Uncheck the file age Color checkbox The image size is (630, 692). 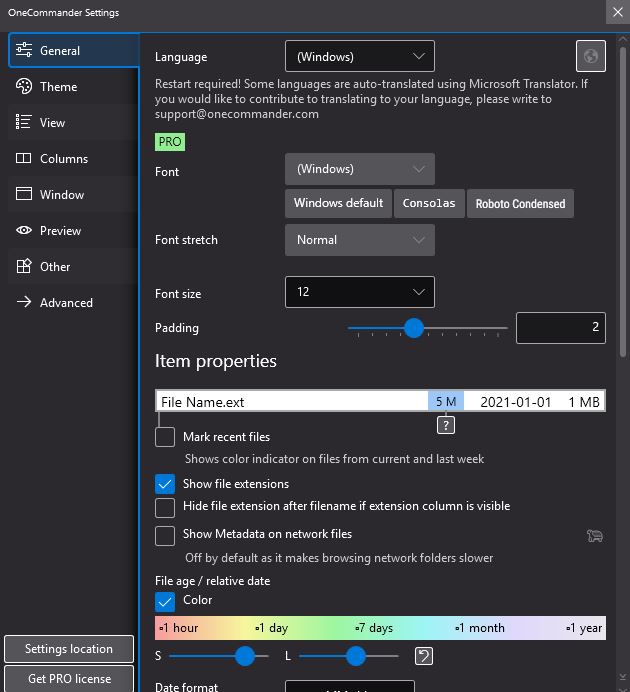(165, 602)
